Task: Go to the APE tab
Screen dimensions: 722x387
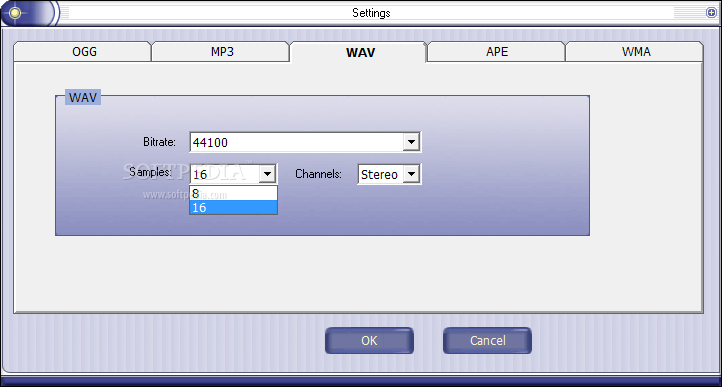Action: point(496,52)
